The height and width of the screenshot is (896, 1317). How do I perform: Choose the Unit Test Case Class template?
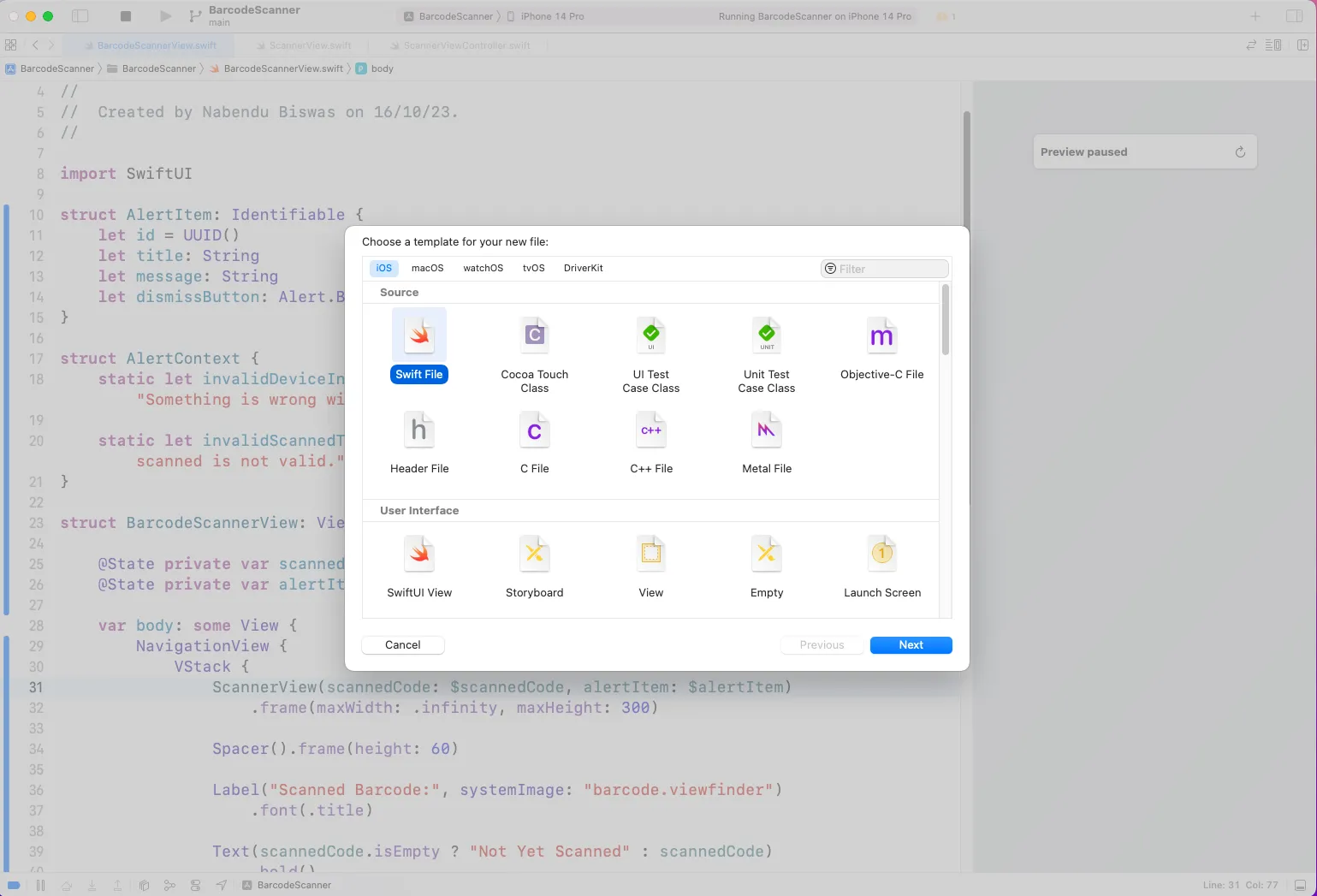point(767,354)
